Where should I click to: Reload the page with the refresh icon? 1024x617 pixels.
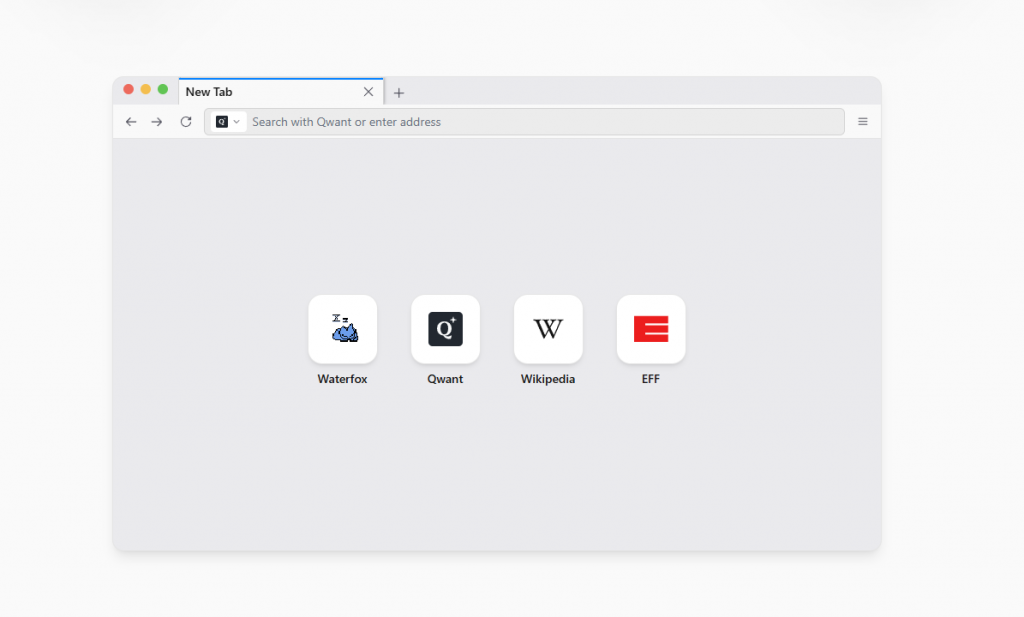[x=186, y=122]
